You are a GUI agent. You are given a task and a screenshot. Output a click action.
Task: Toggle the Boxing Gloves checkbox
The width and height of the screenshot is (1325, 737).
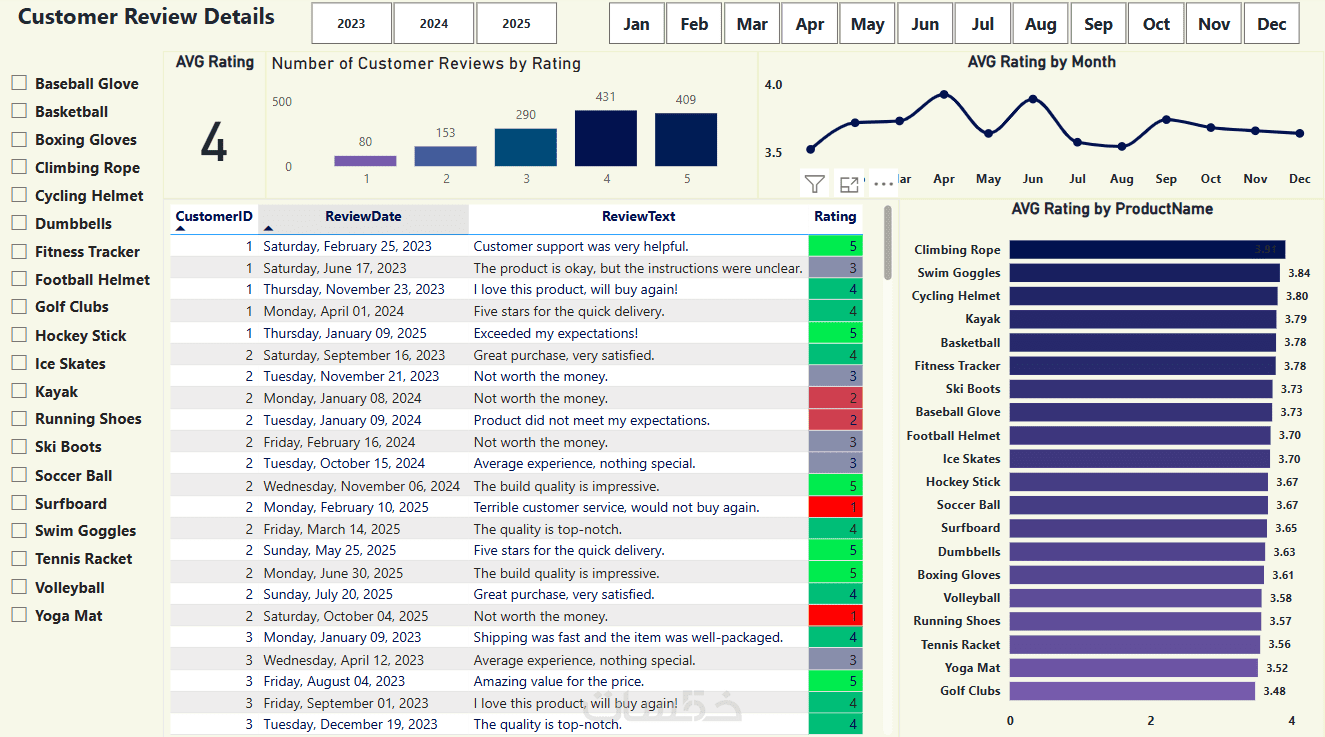pyautogui.click(x=19, y=139)
